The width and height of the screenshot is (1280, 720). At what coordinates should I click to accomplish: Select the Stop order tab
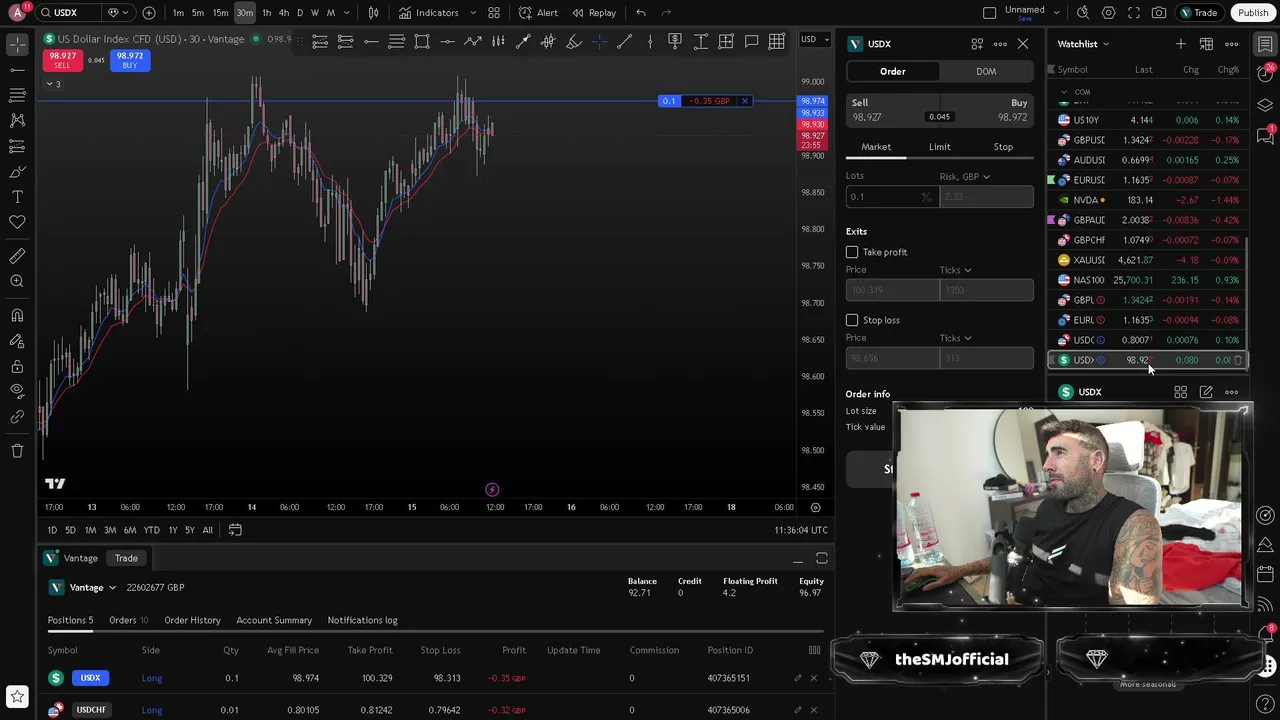coord(1003,147)
